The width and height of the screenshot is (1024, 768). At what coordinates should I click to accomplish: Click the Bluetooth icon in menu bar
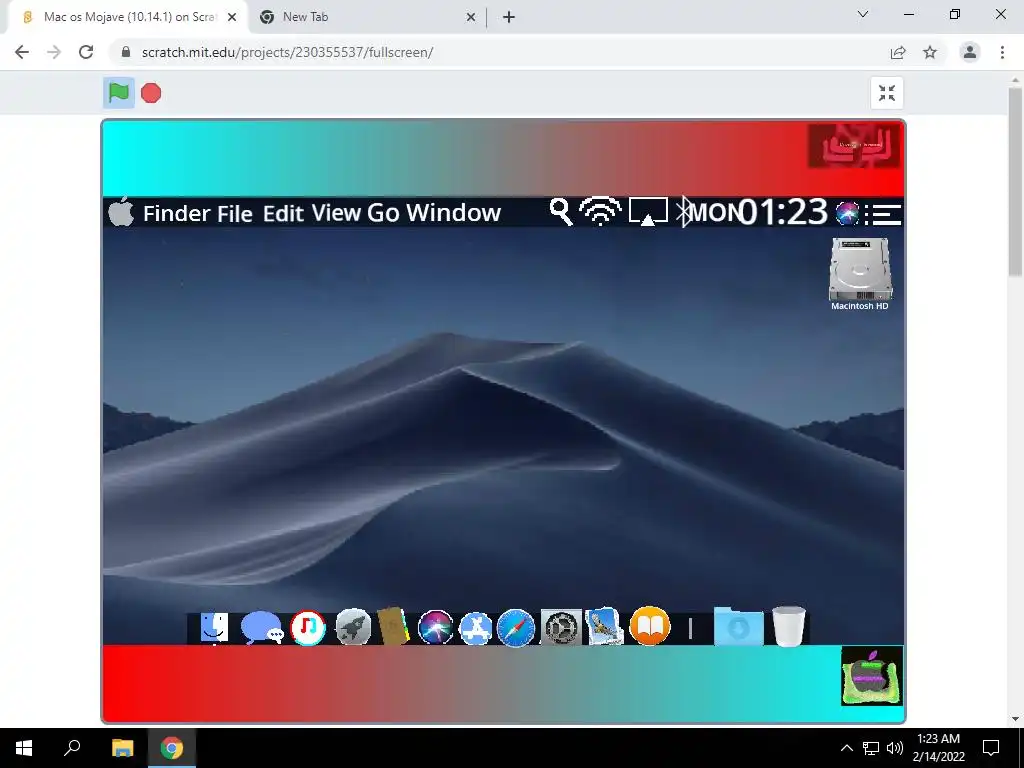click(683, 212)
